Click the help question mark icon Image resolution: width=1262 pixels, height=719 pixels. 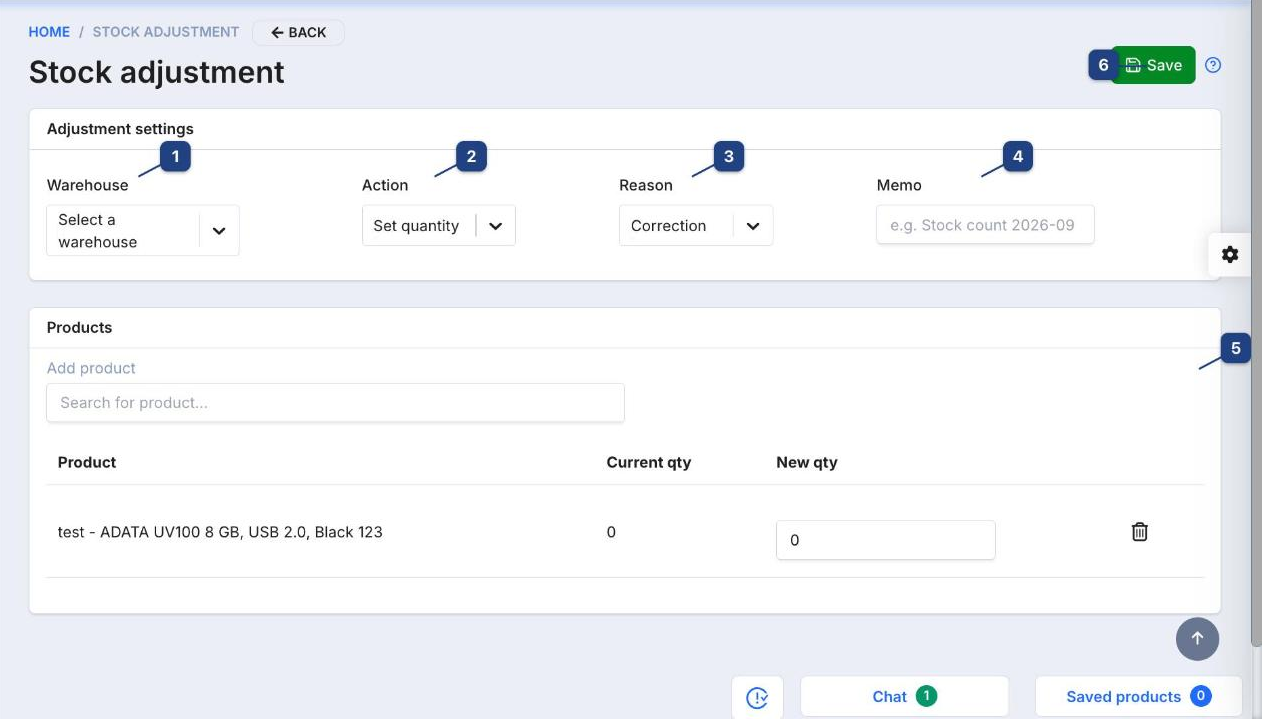(1213, 65)
